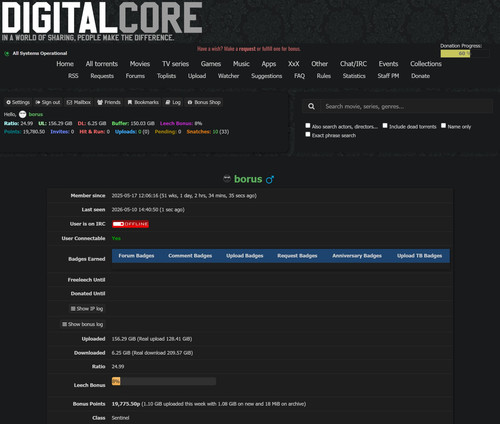Go to the Upload page

coord(197,76)
